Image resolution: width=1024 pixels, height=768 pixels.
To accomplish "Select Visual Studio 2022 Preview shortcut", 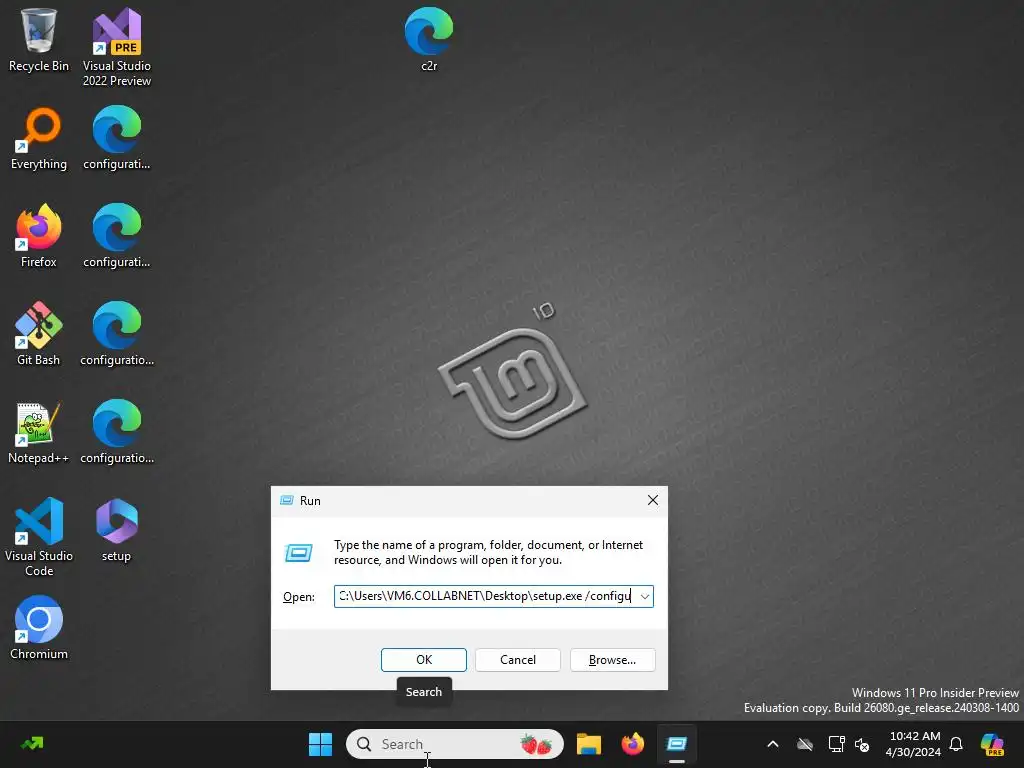I will (x=117, y=47).
